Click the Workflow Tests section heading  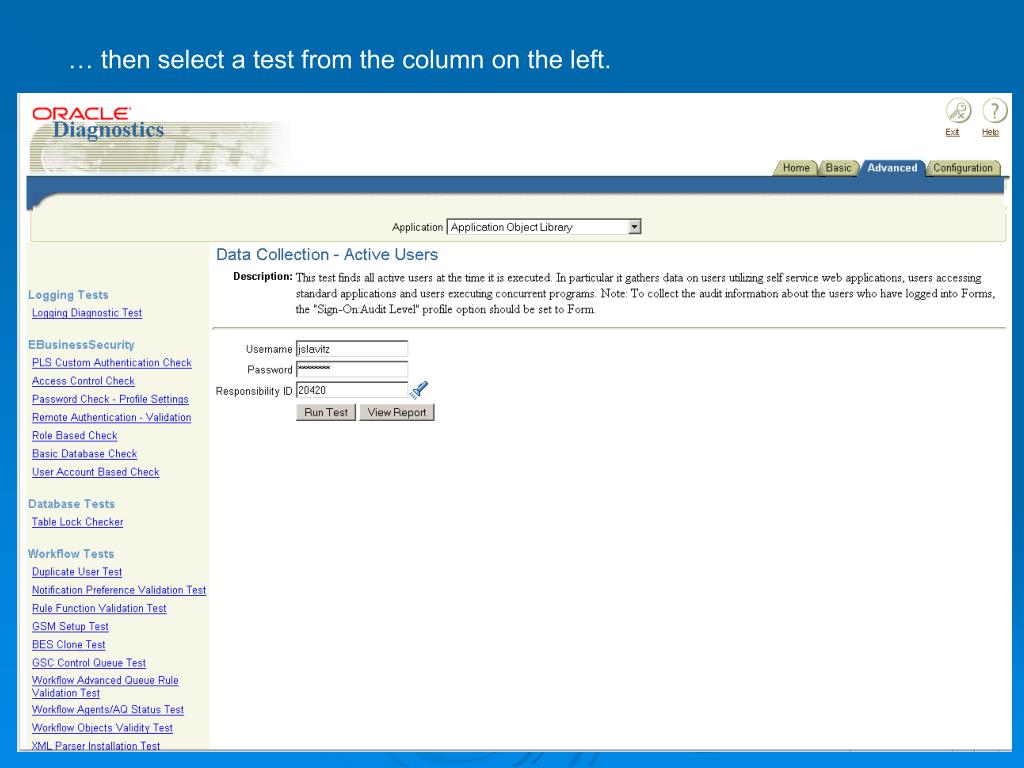click(x=71, y=554)
